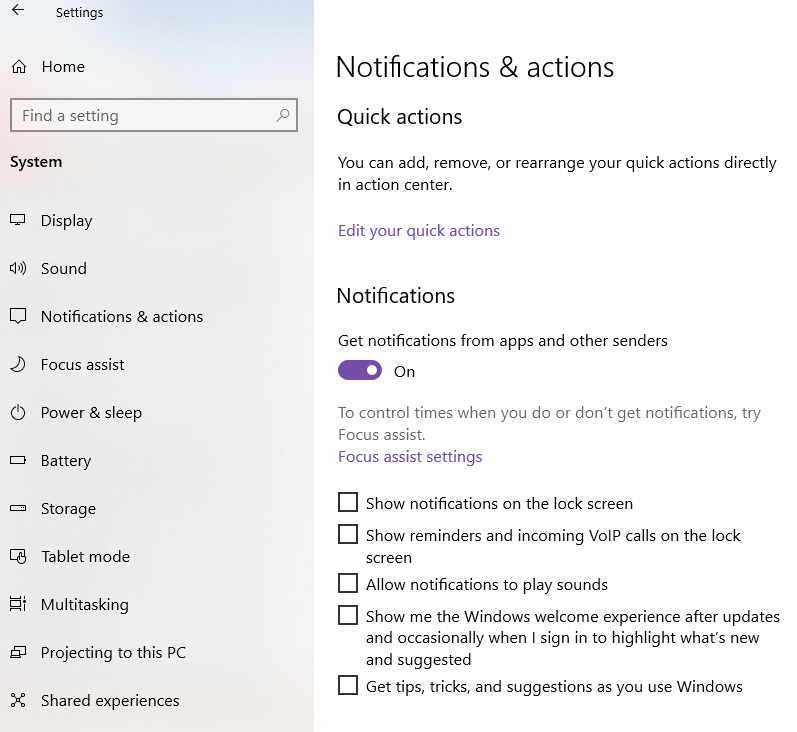The height and width of the screenshot is (732, 797).
Task: Click the Notifications & actions icon
Action: (18, 316)
